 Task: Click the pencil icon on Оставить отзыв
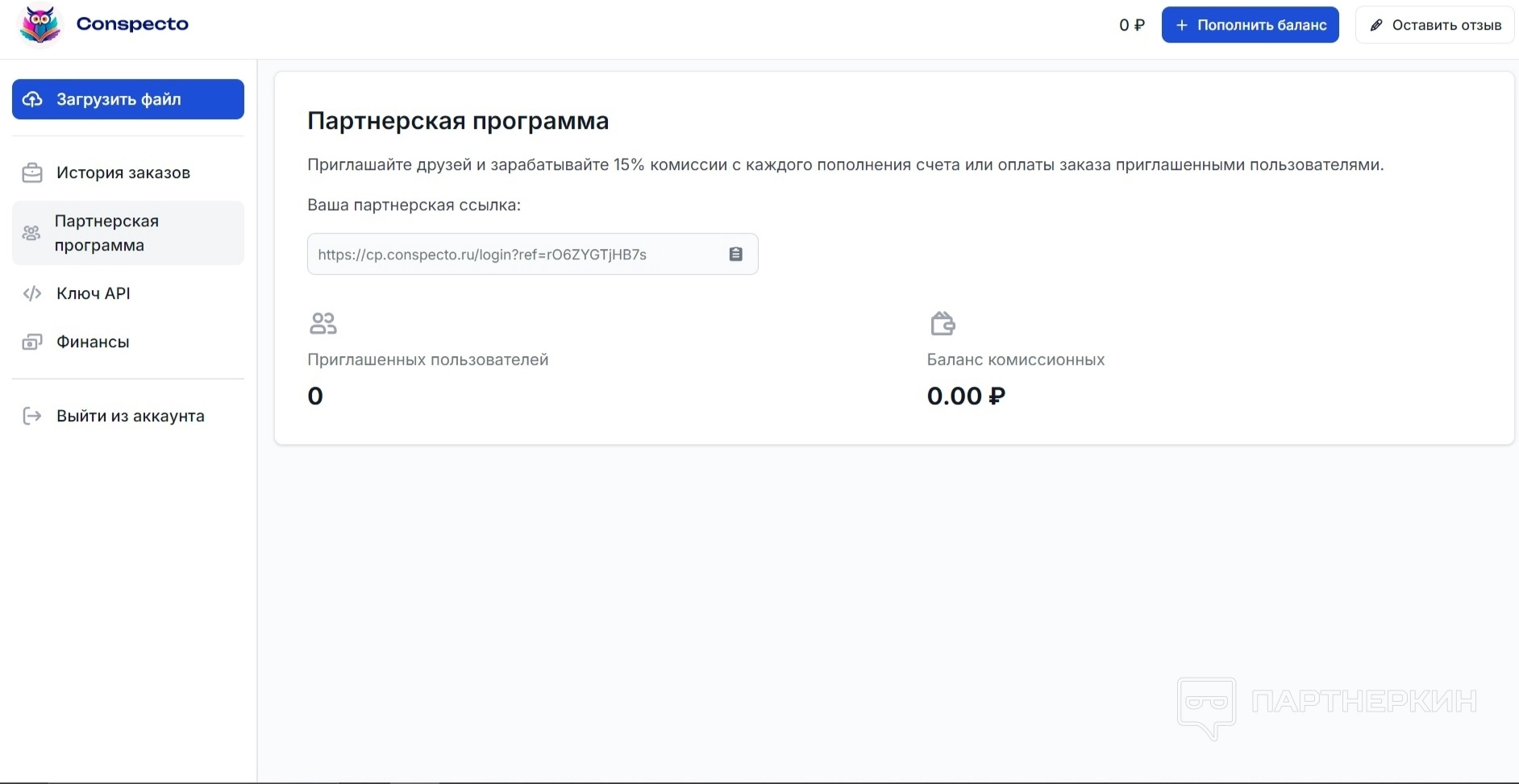coord(1376,25)
